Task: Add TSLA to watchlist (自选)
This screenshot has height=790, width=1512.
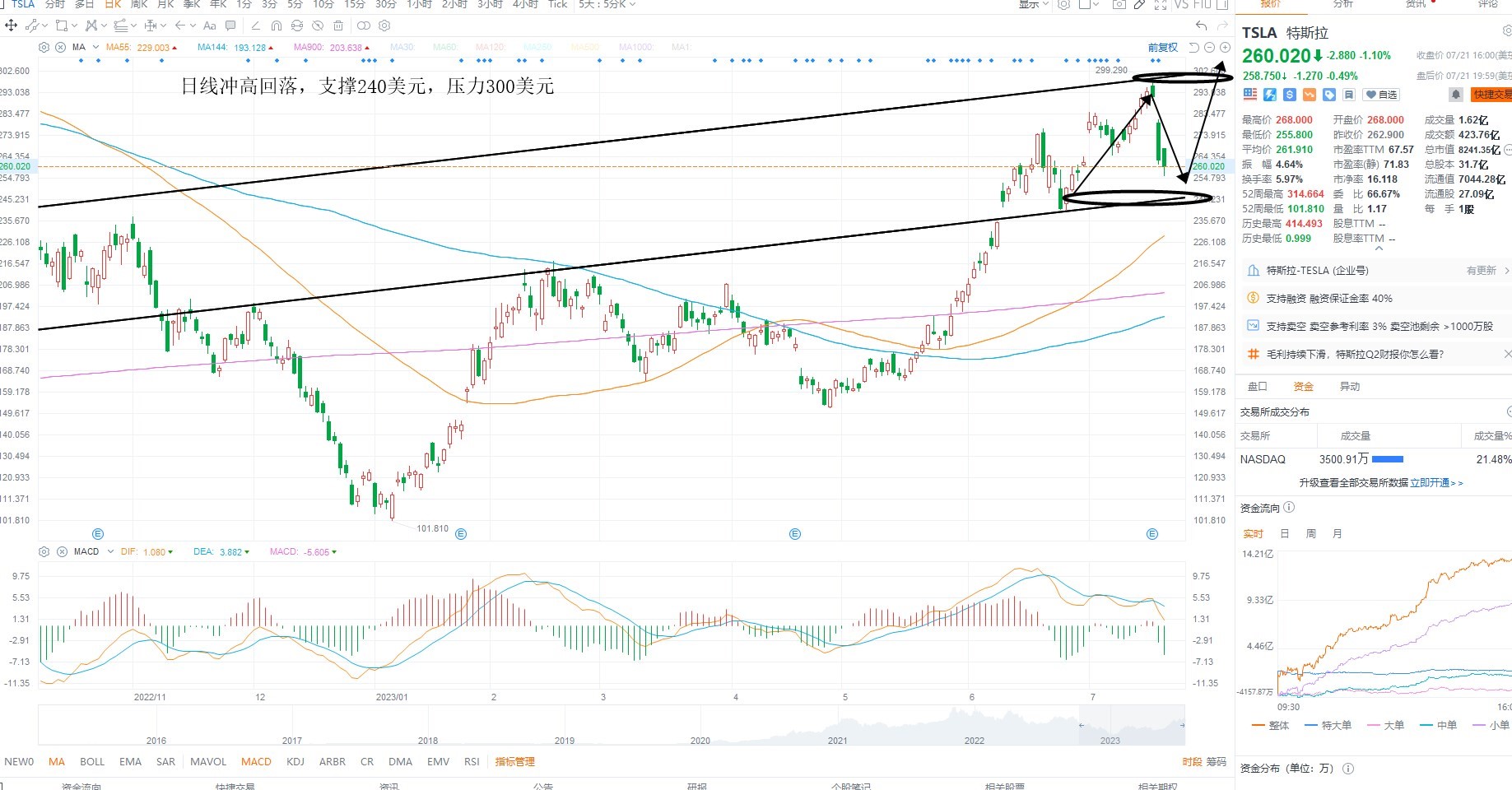Action: [1382, 95]
